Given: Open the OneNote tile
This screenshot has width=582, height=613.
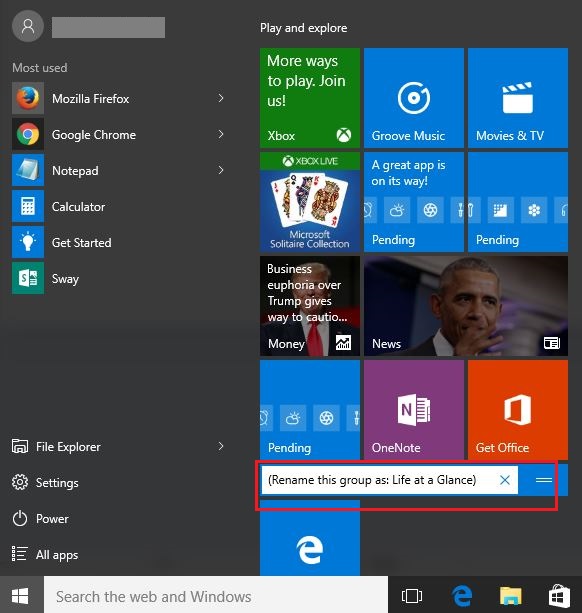Looking at the screenshot, I should [x=414, y=410].
